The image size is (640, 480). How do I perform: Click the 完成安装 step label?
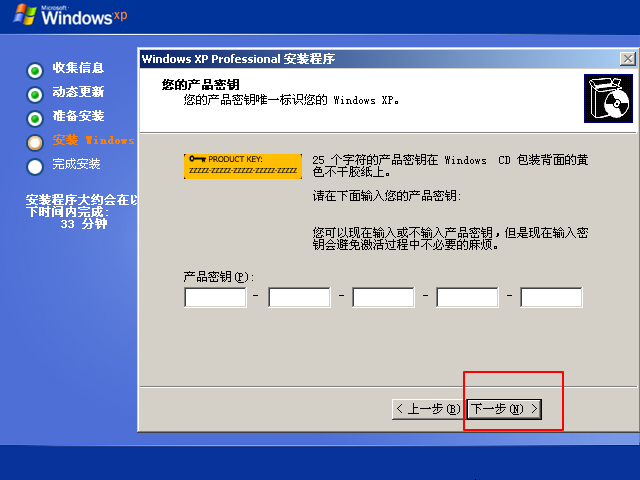[x=76, y=164]
